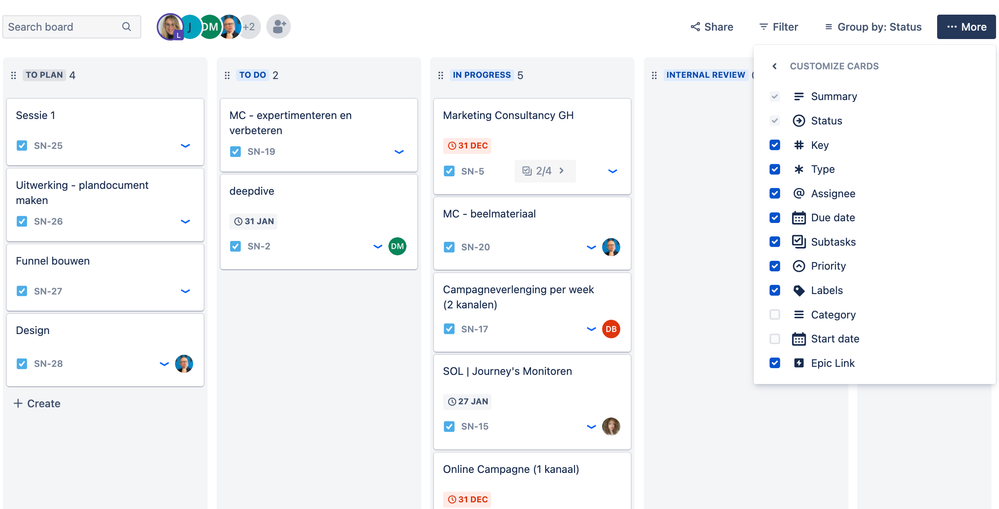This screenshot has height=509, width=999.
Task: Click the Priority icon in Customize cards
Action: pyautogui.click(x=799, y=266)
